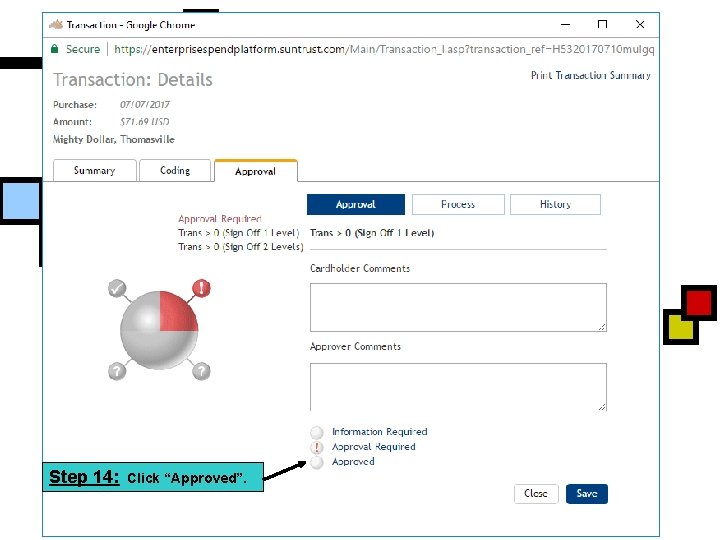Switch to the Summary tab
Viewport: 720px width, 540px height.
pos(95,170)
